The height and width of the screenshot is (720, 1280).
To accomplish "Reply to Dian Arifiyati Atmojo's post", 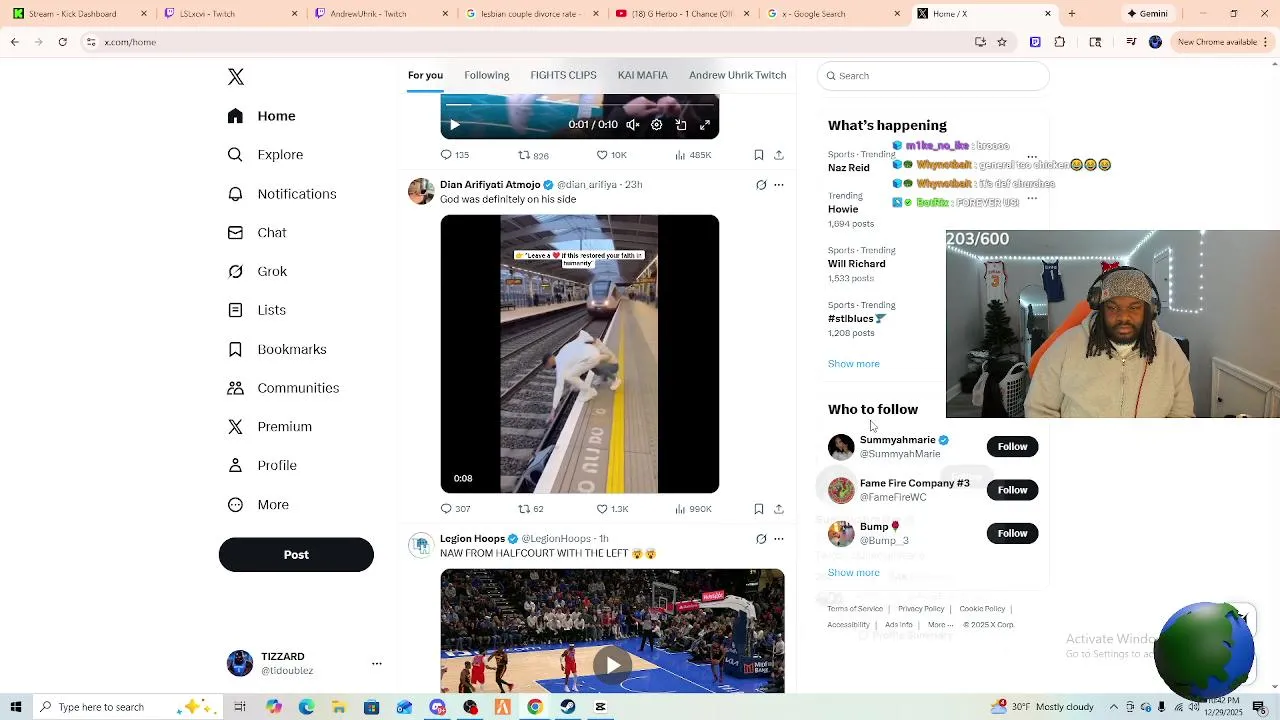I will (455, 509).
